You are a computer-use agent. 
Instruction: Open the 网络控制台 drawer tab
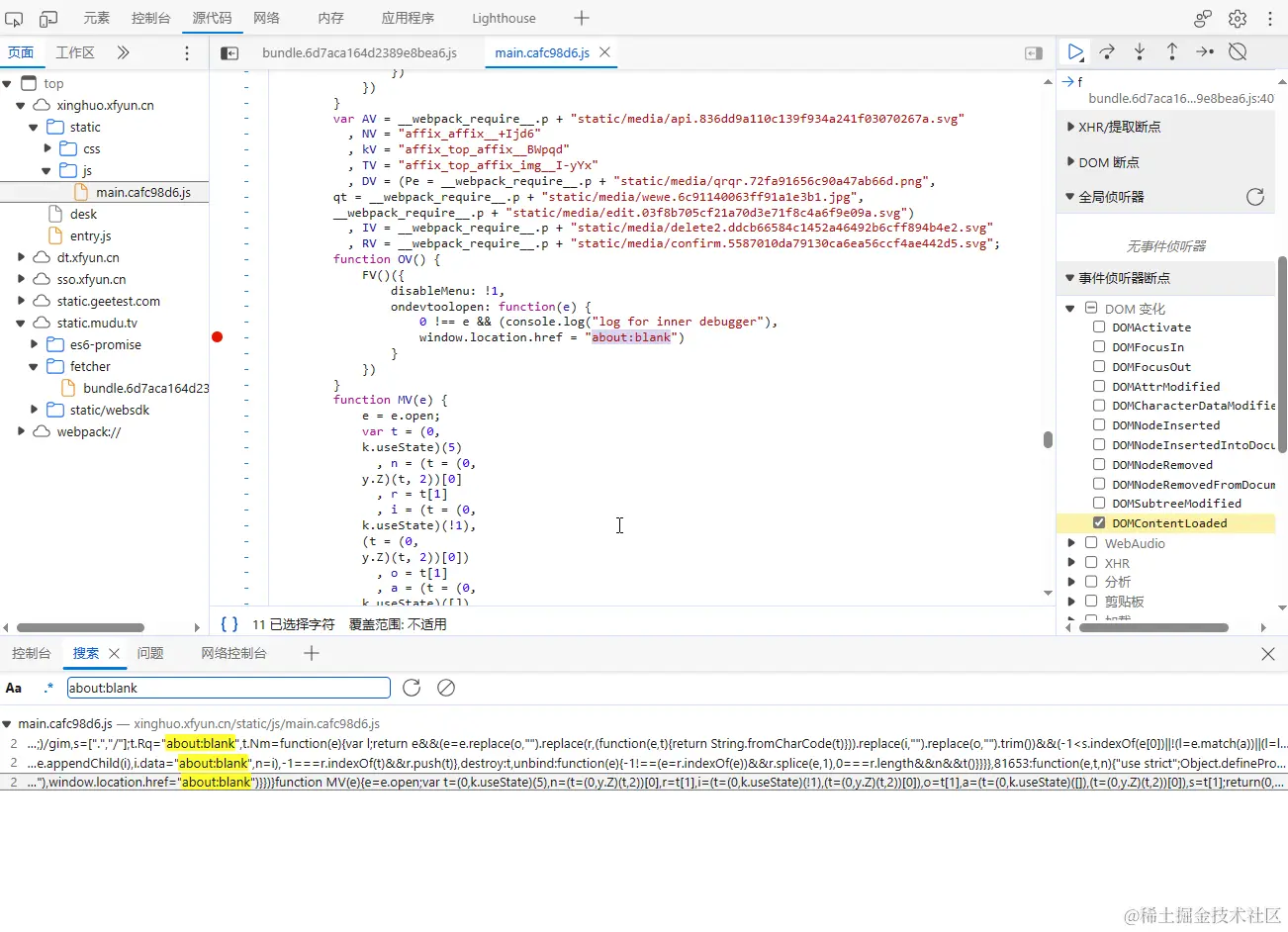(233, 653)
